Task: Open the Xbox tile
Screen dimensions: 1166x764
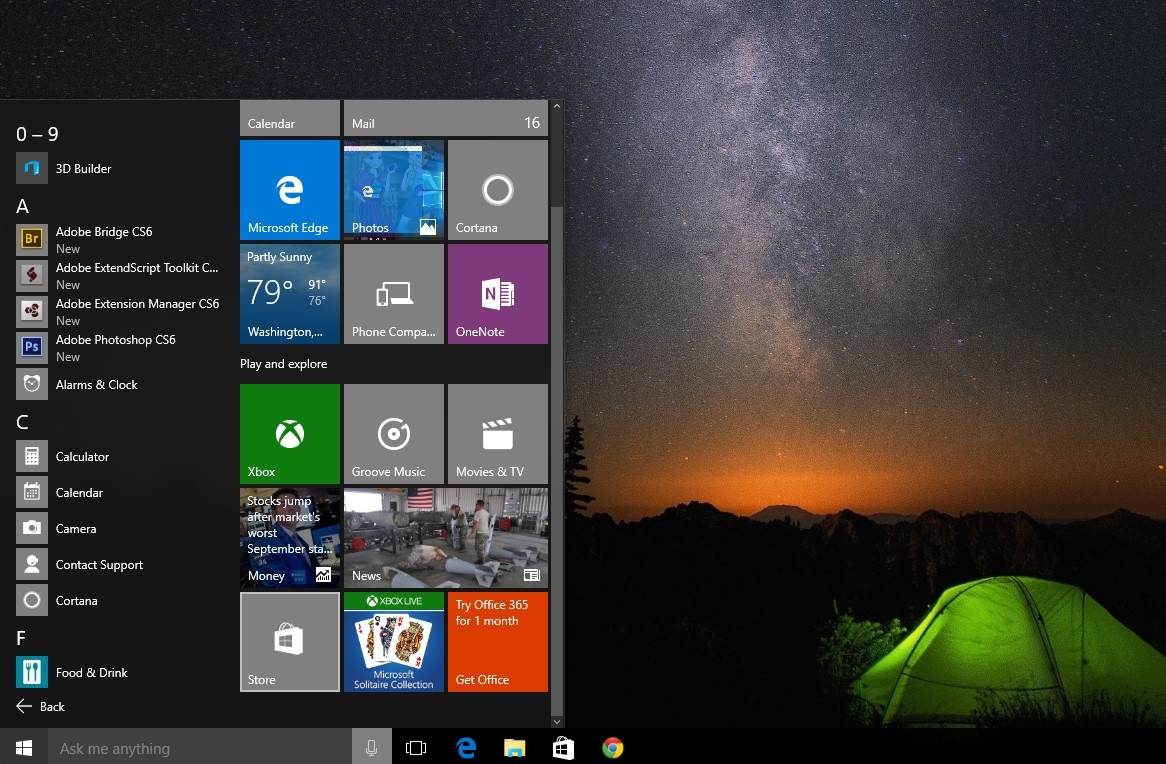Action: pos(290,434)
